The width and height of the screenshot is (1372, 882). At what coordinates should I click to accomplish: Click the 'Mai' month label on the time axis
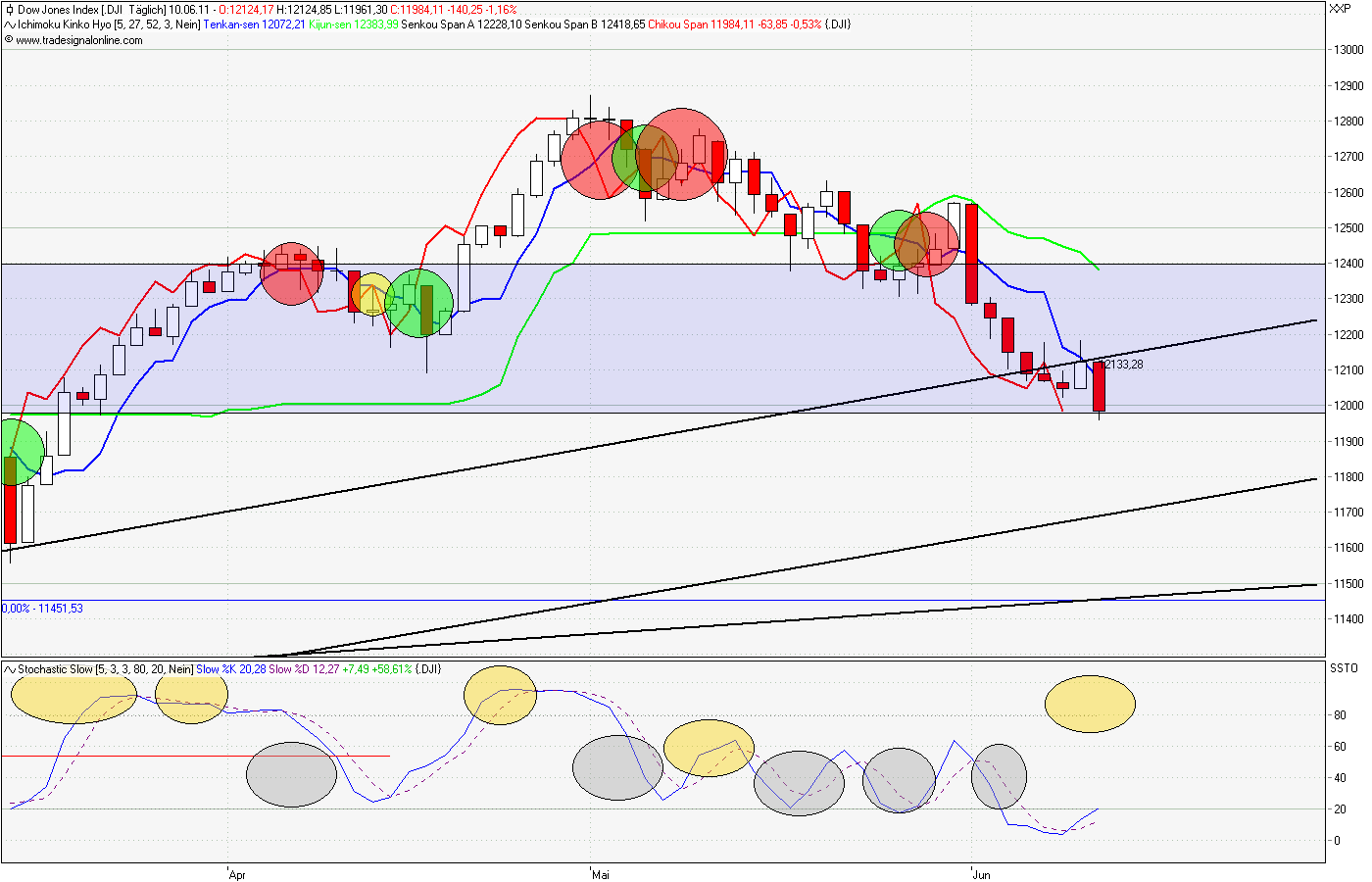pyautogui.click(x=599, y=874)
